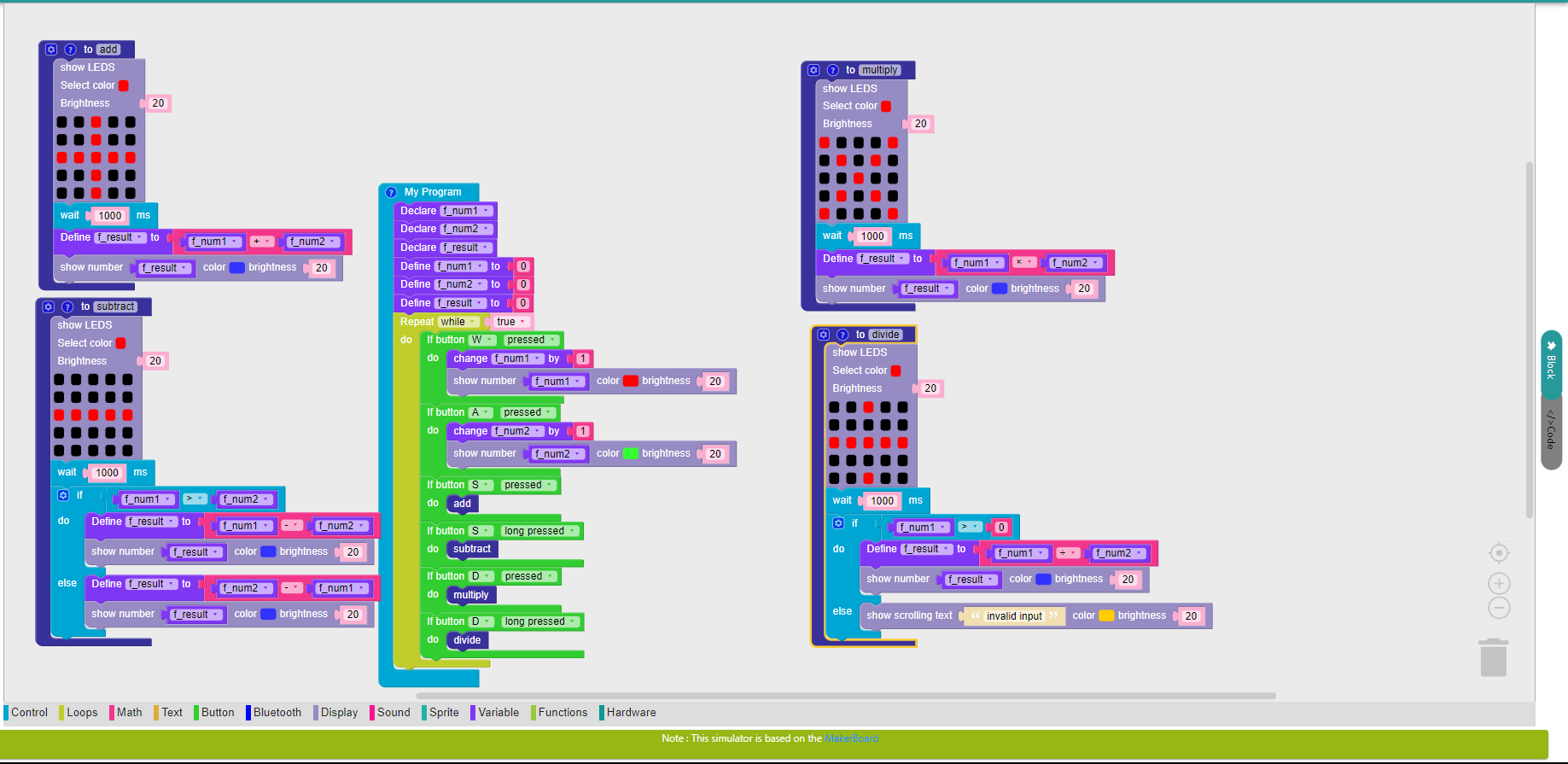Click the trash can icon
The height and width of the screenshot is (764, 1568).
pyautogui.click(x=1493, y=657)
